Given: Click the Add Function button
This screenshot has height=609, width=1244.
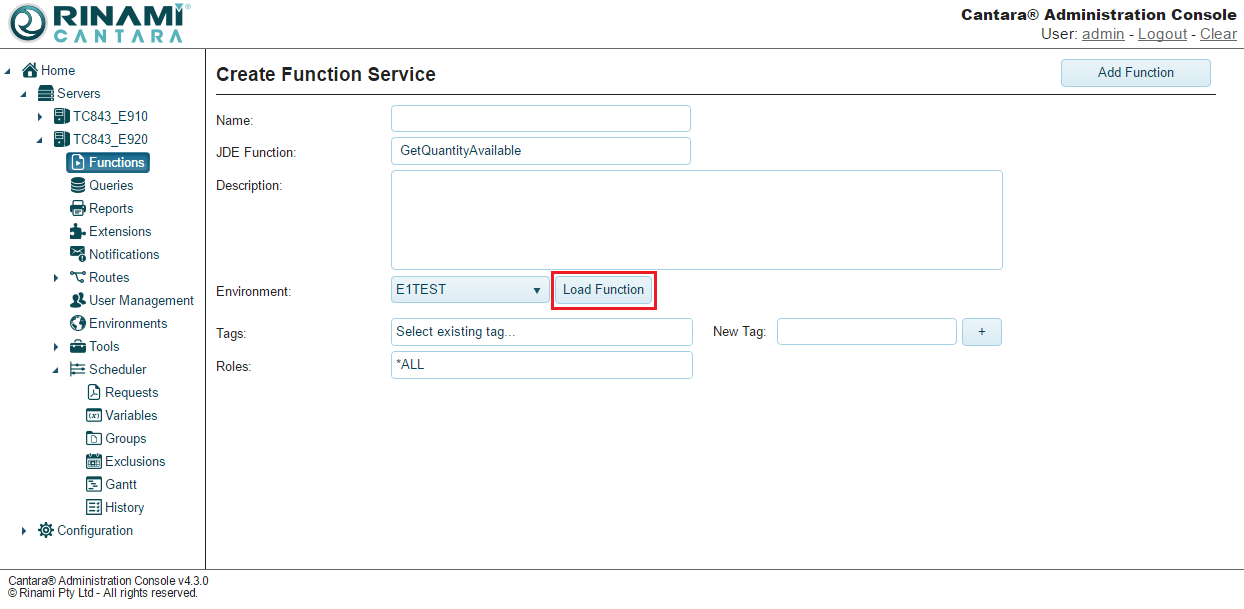Looking at the screenshot, I should point(1135,73).
